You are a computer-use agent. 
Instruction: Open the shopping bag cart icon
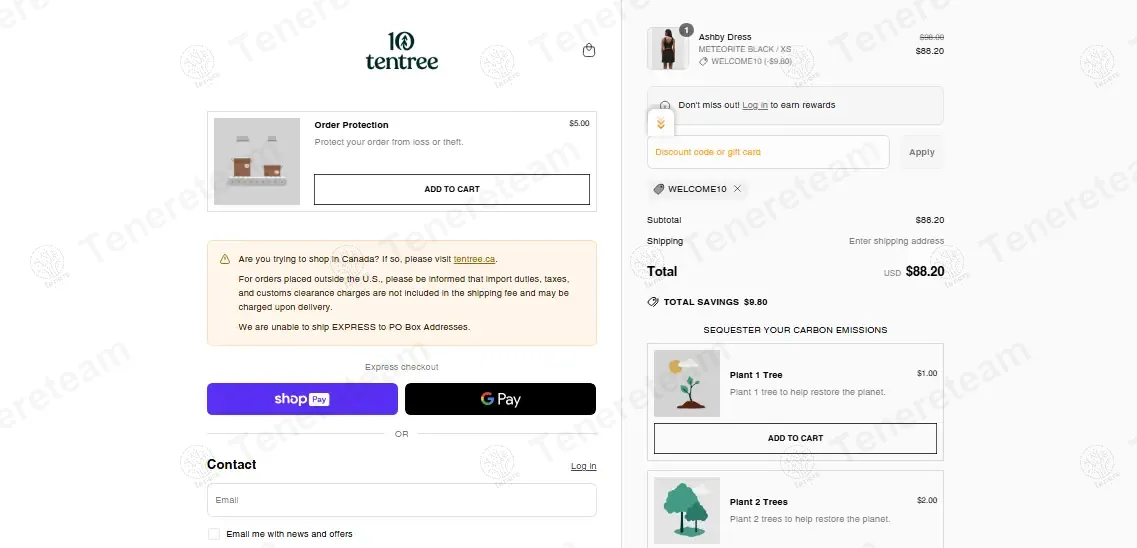tap(589, 50)
